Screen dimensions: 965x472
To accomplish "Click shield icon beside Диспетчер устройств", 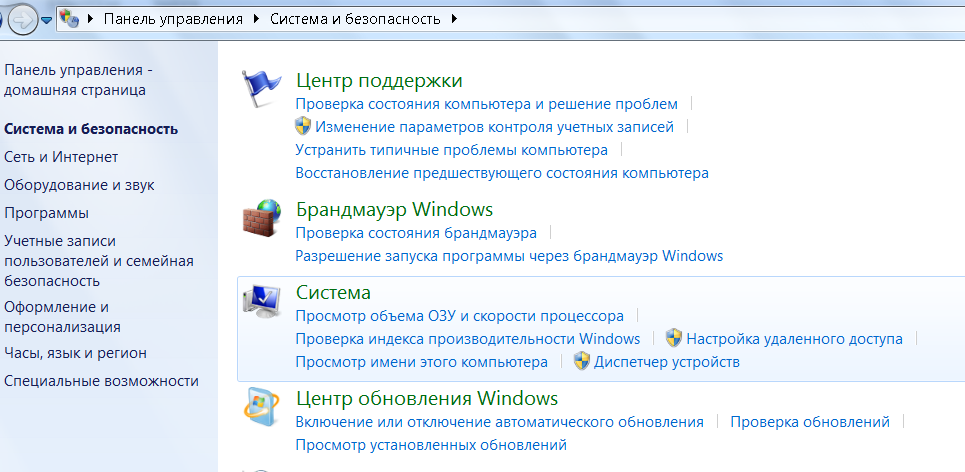I will pos(582,361).
